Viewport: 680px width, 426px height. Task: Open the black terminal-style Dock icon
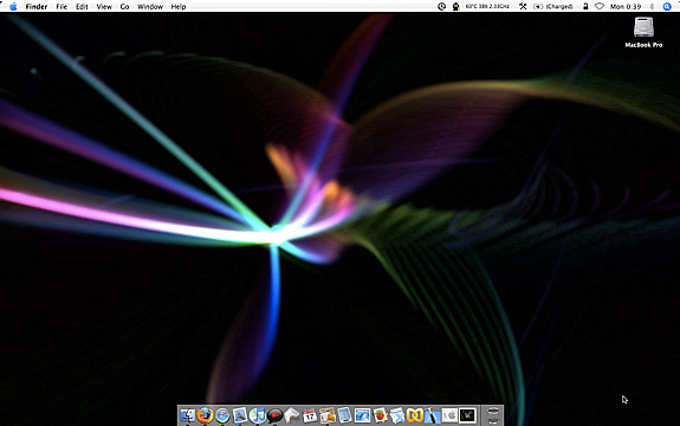click(468, 416)
